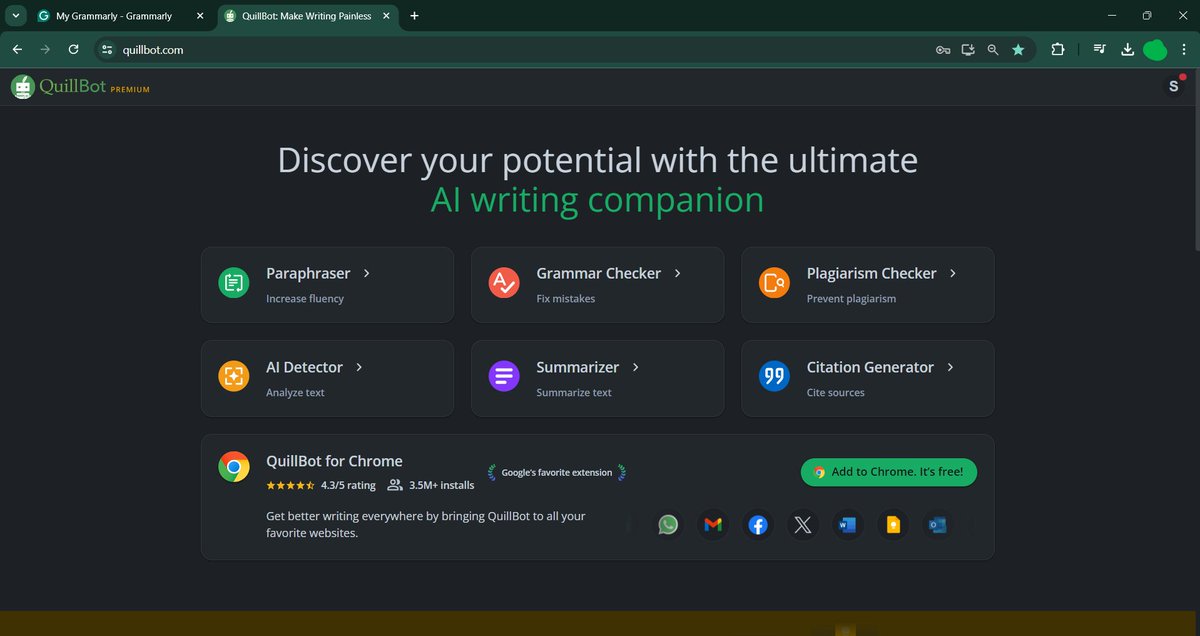Viewport: 1200px width, 636px height.
Task: Click the green Chrome profile avatar
Action: pyautogui.click(x=1155, y=49)
